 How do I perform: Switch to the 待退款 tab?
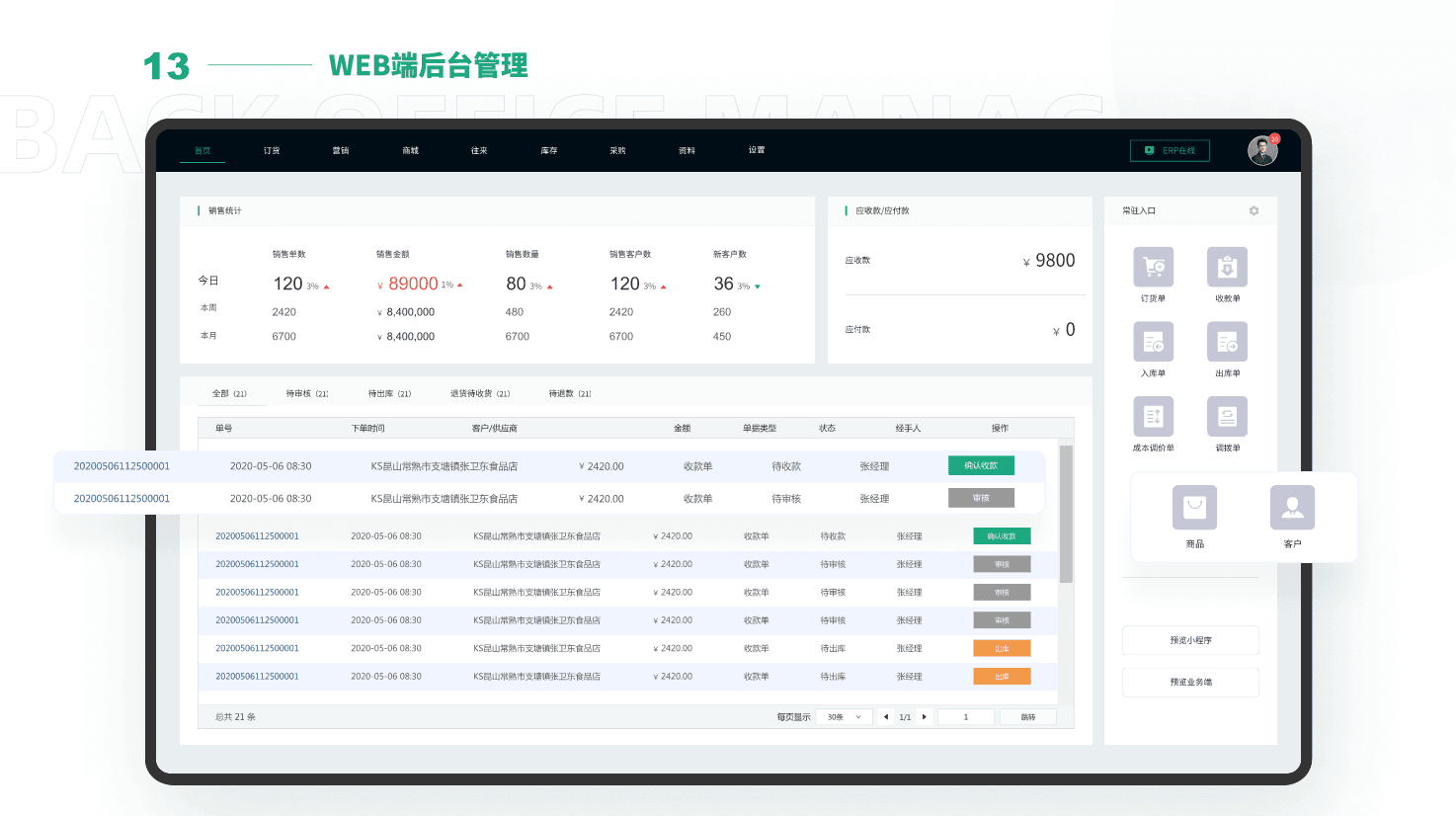click(570, 393)
